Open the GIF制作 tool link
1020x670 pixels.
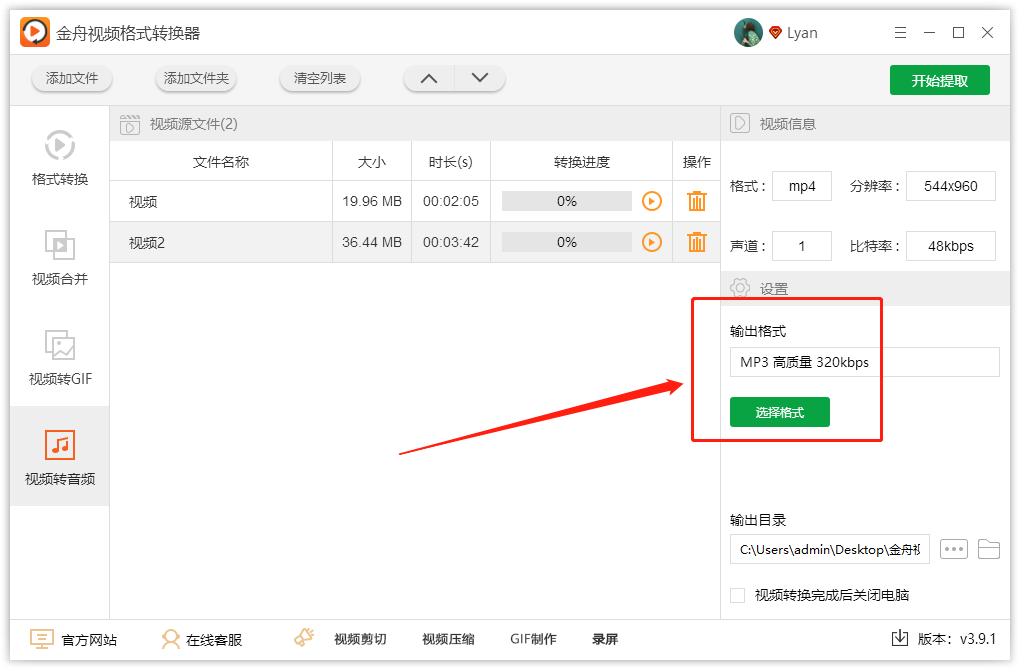[533, 639]
